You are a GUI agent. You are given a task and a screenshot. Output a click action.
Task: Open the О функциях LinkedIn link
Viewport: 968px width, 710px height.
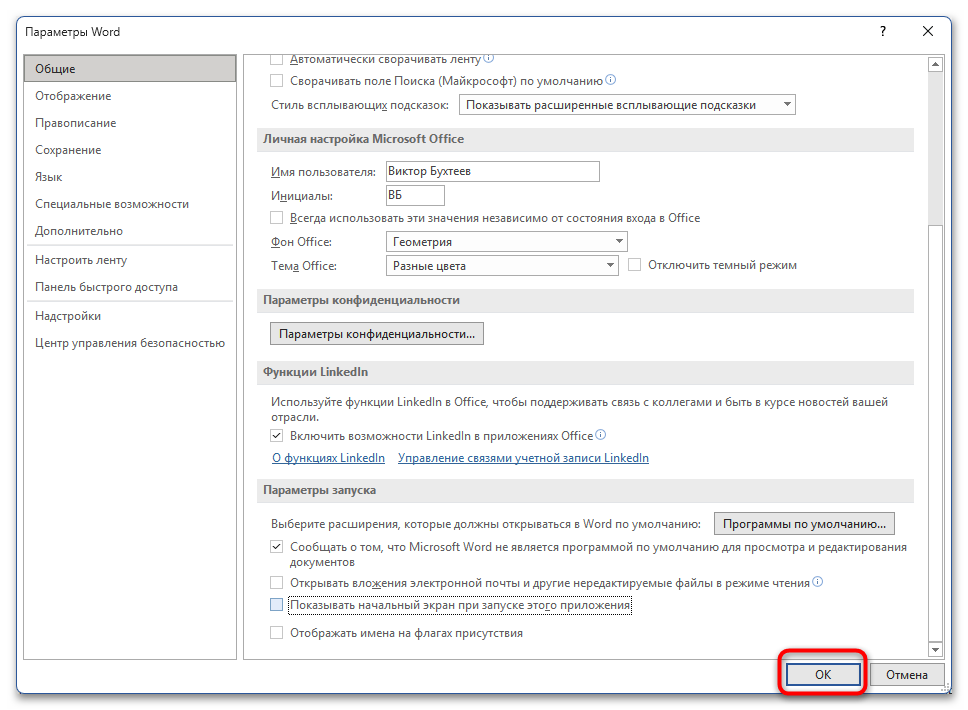coord(328,457)
